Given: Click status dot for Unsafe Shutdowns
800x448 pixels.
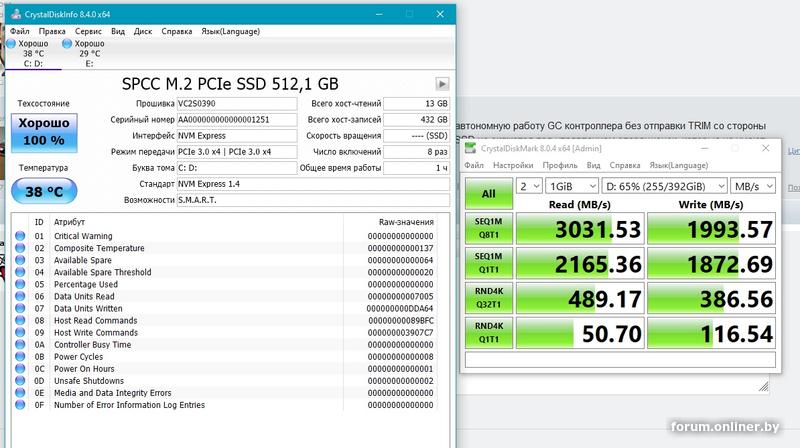Looking at the screenshot, I should point(20,381).
